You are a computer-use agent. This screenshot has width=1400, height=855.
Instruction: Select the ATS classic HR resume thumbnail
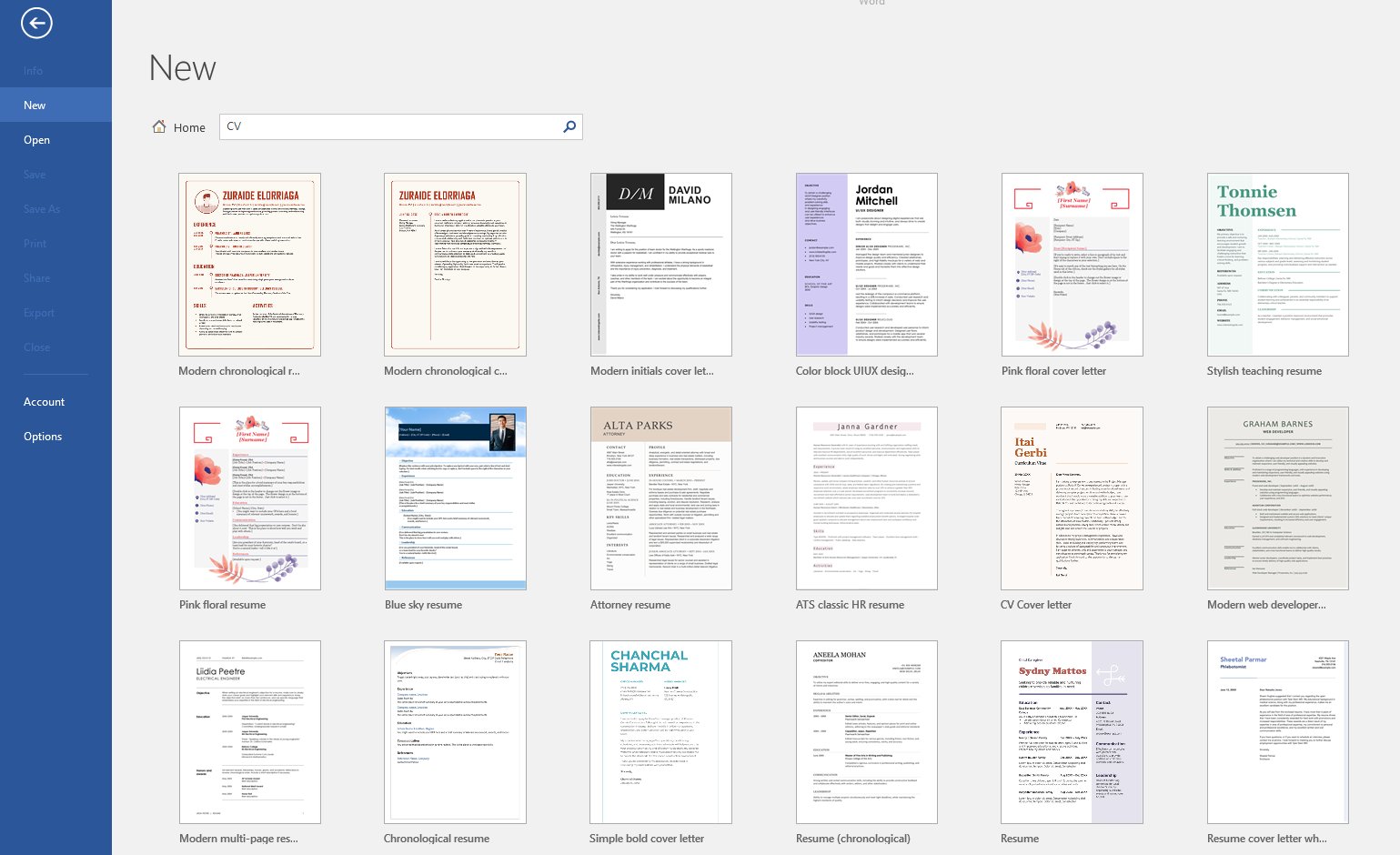pyautogui.click(x=866, y=498)
